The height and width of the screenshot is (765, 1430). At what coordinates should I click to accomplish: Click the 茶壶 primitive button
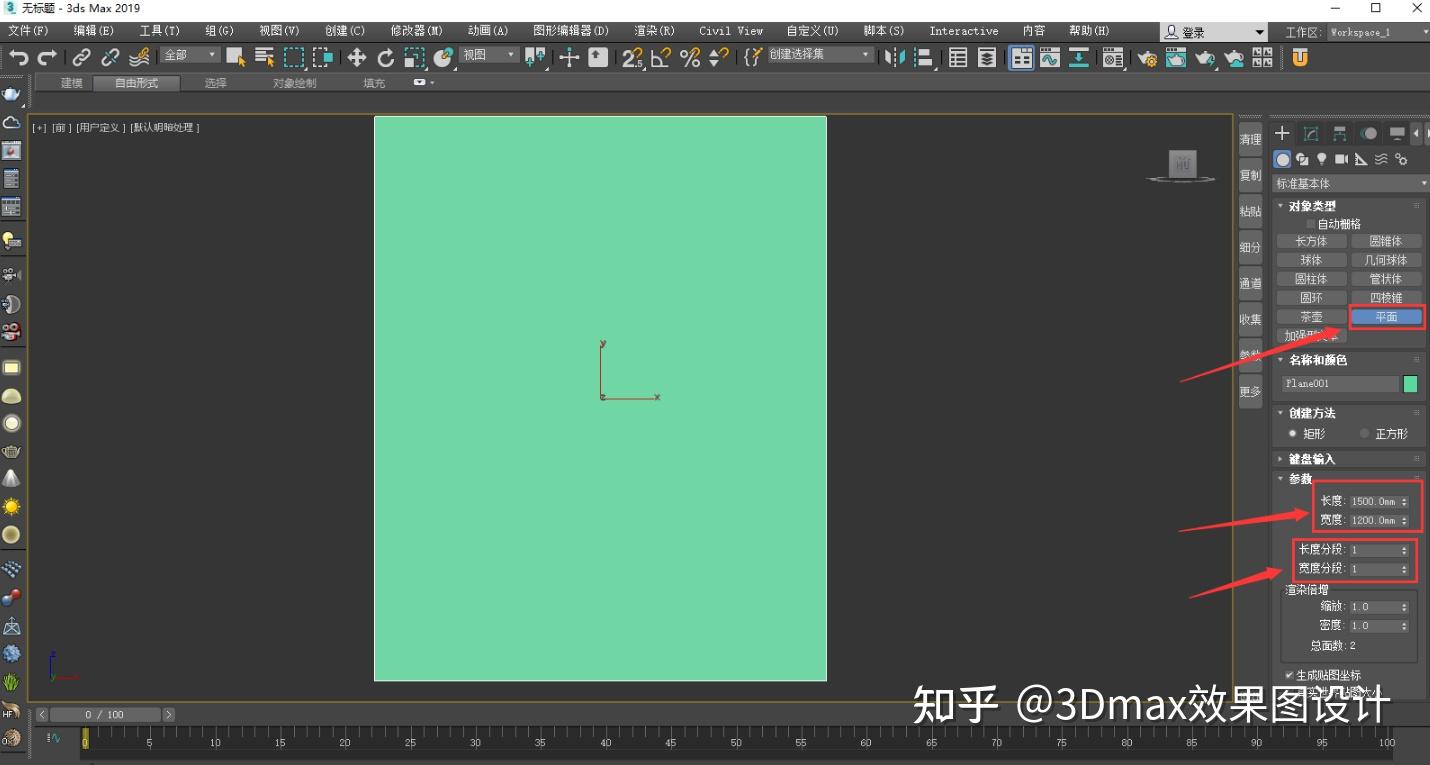pos(1311,316)
